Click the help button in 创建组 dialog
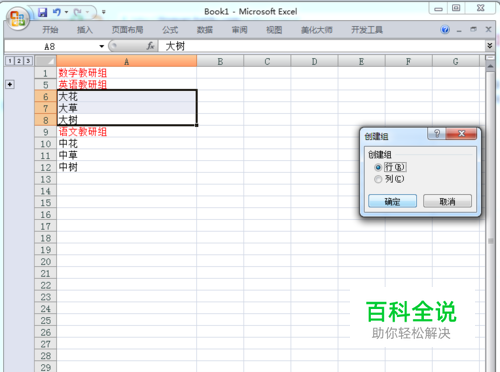The width and height of the screenshot is (500, 372). point(437,134)
